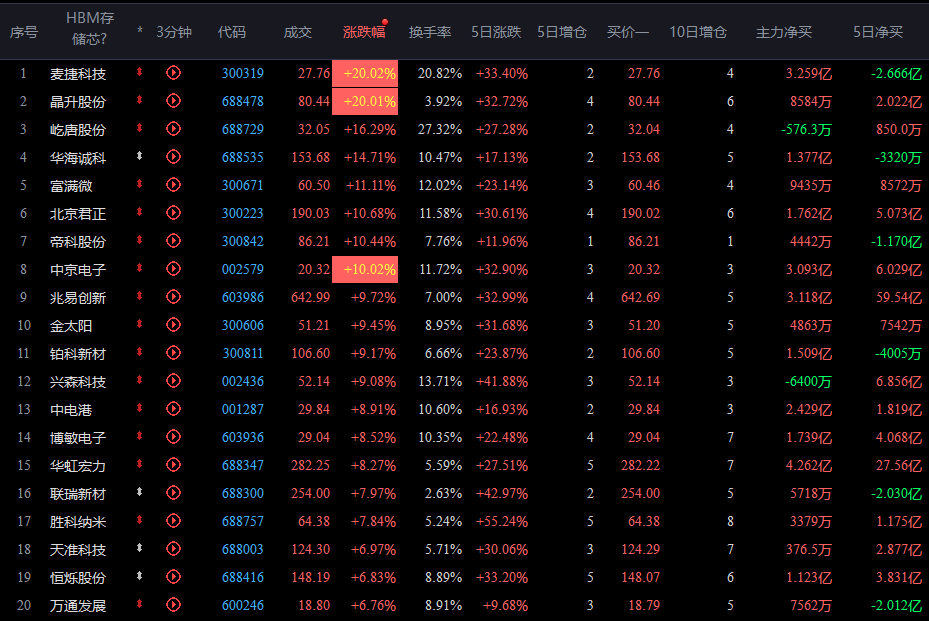The image size is (929, 621).
Task: Open stock code 002436
Action: pos(242,382)
